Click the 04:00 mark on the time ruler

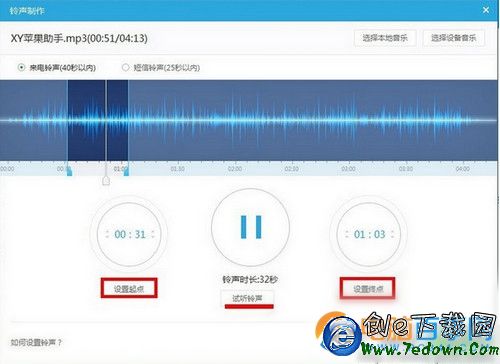coord(463,169)
